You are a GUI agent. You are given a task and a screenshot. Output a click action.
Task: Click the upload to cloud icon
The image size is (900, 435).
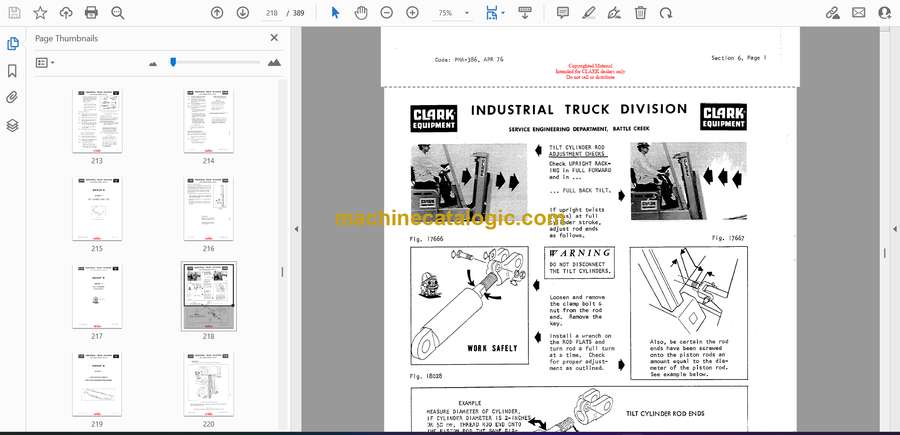click(66, 13)
